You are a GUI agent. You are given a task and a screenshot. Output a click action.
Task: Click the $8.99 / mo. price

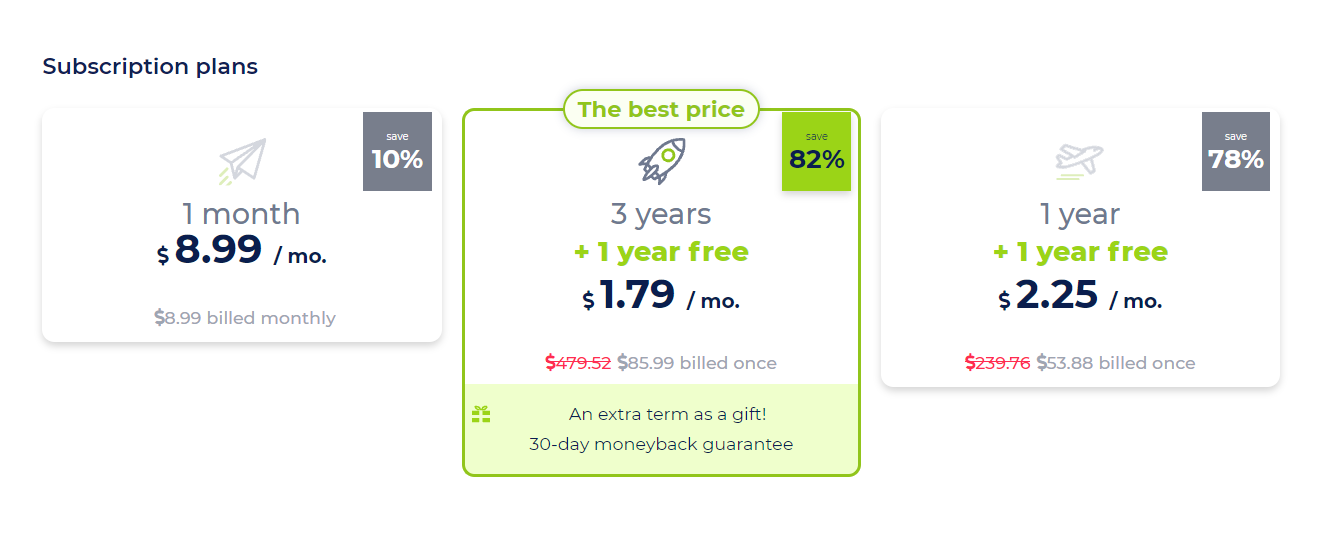(x=241, y=251)
